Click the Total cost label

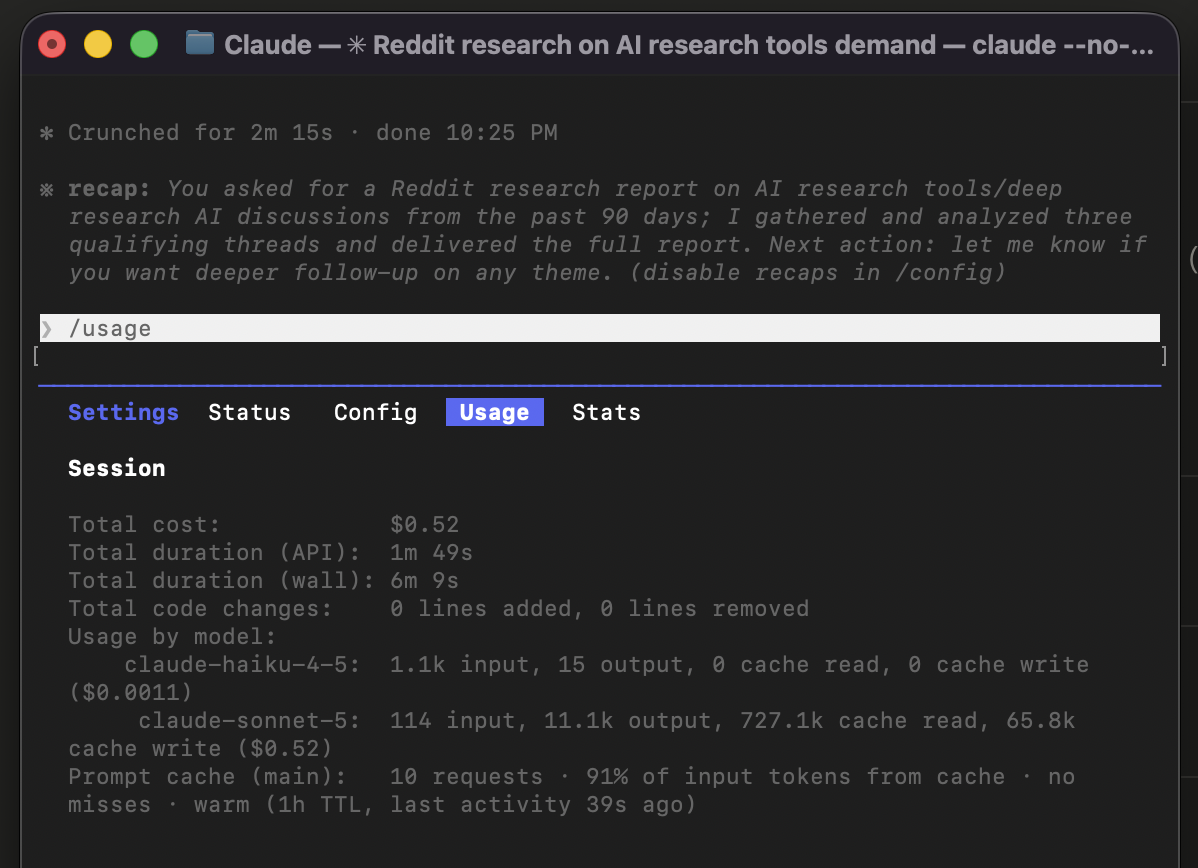point(144,525)
